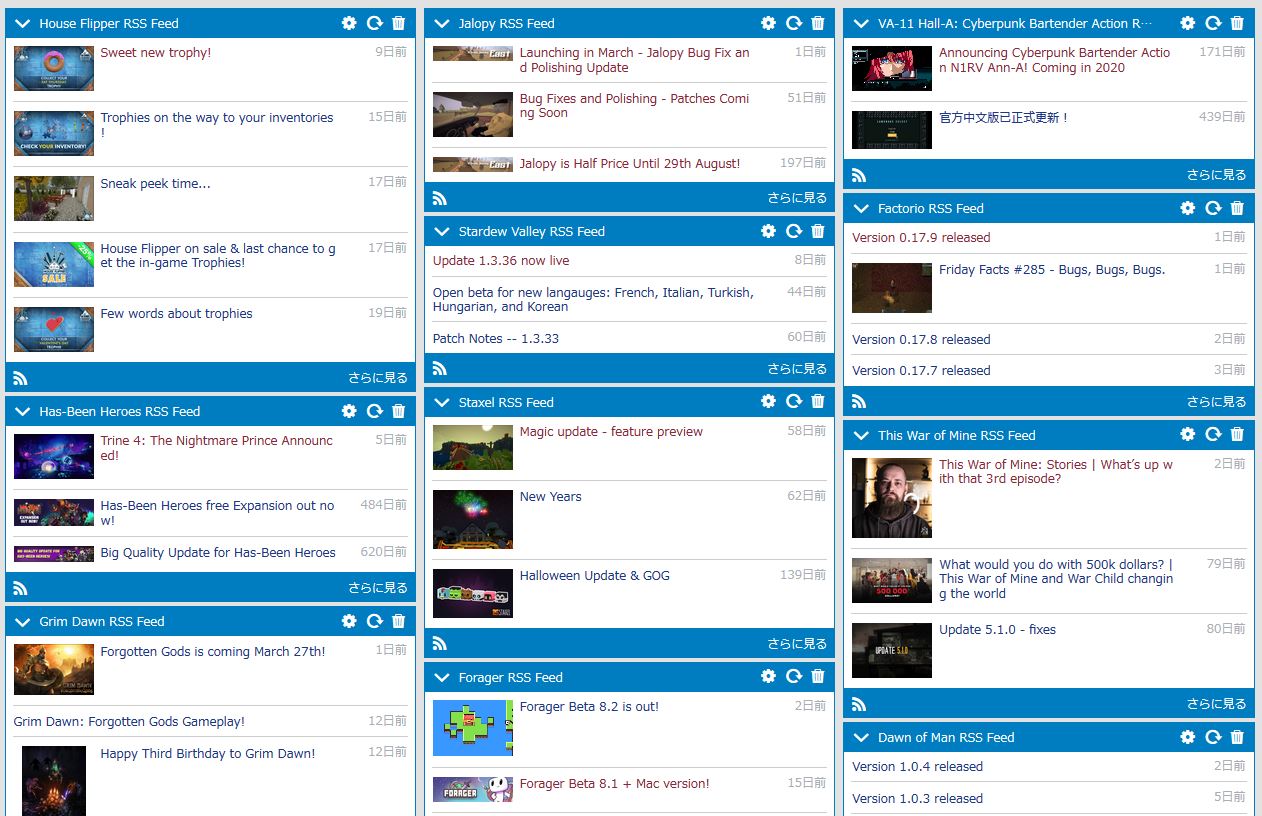Collapse the Jalopy RSS Feed panel
1262x816 pixels.
pyautogui.click(x=442, y=23)
